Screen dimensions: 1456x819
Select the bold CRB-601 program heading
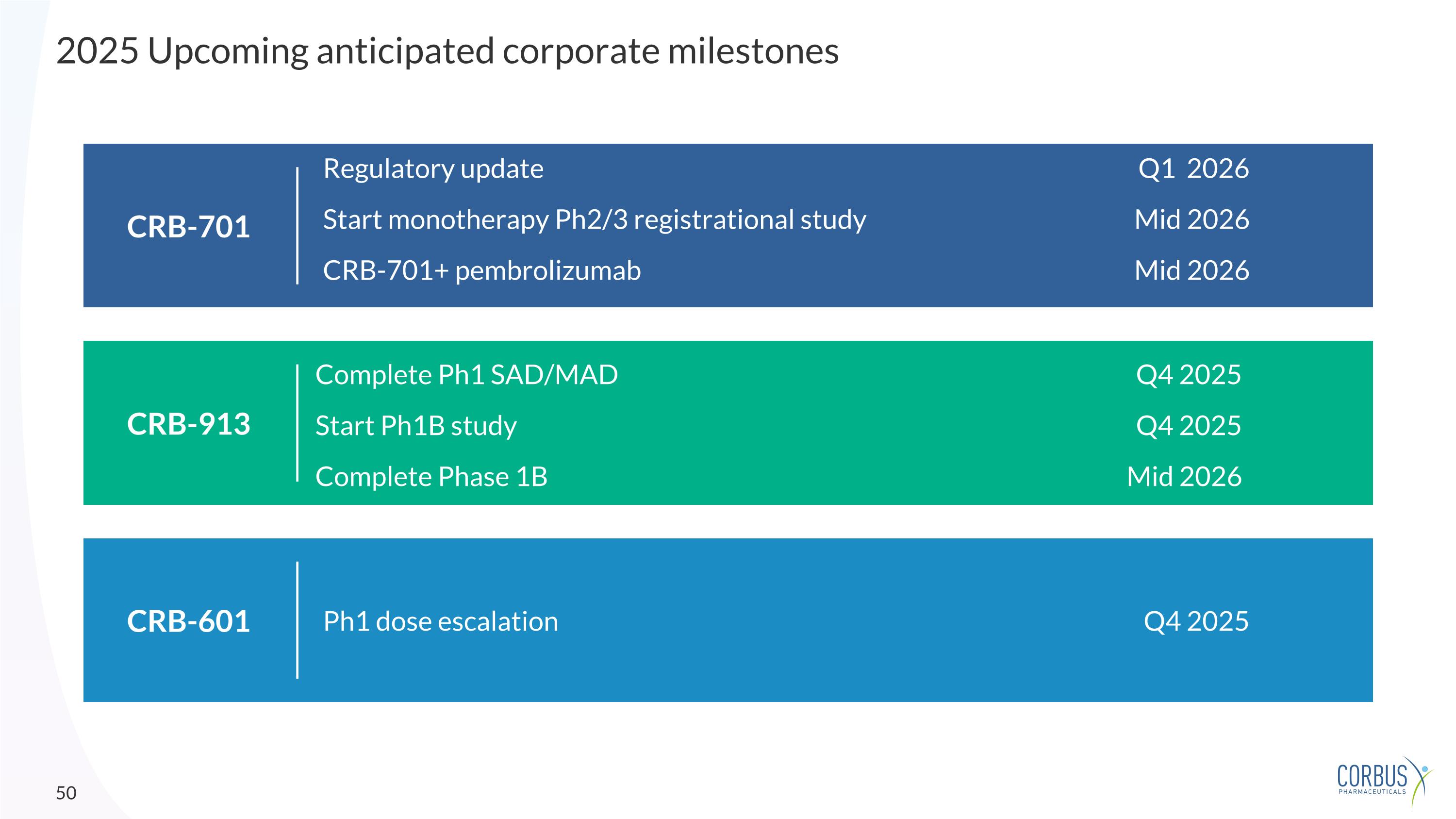coord(188,621)
